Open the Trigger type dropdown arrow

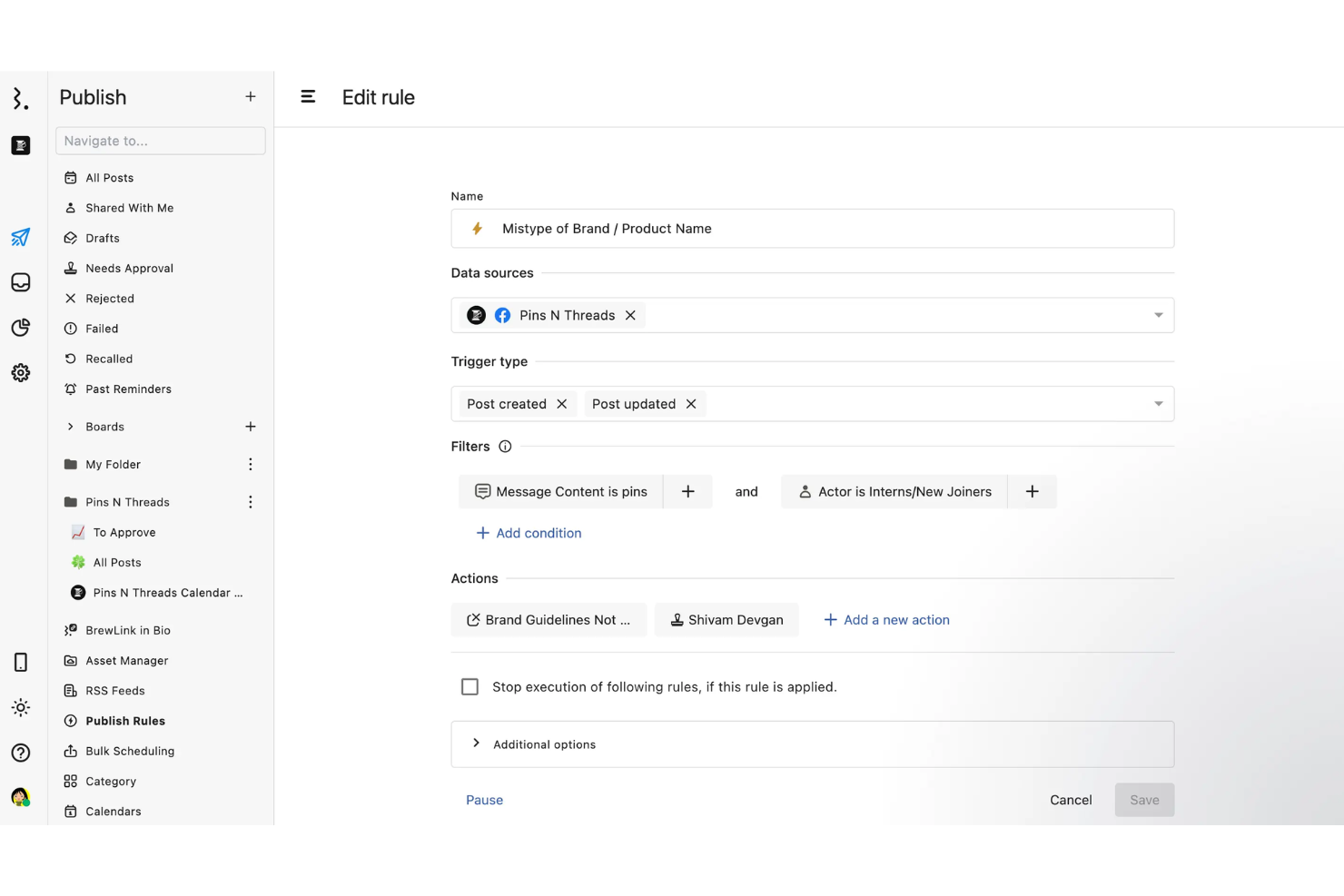coord(1158,404)
